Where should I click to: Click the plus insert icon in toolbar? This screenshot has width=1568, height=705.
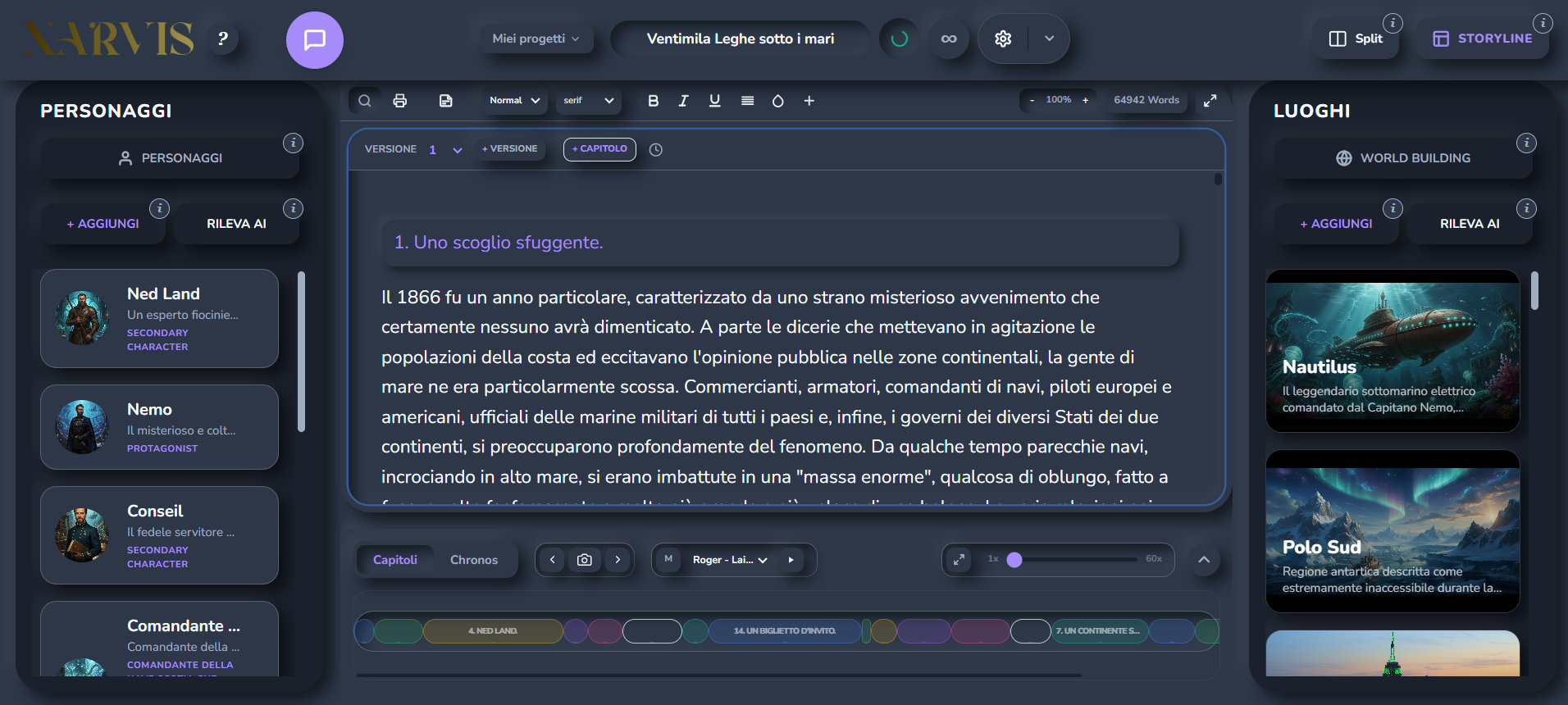(x=809, y=101)
